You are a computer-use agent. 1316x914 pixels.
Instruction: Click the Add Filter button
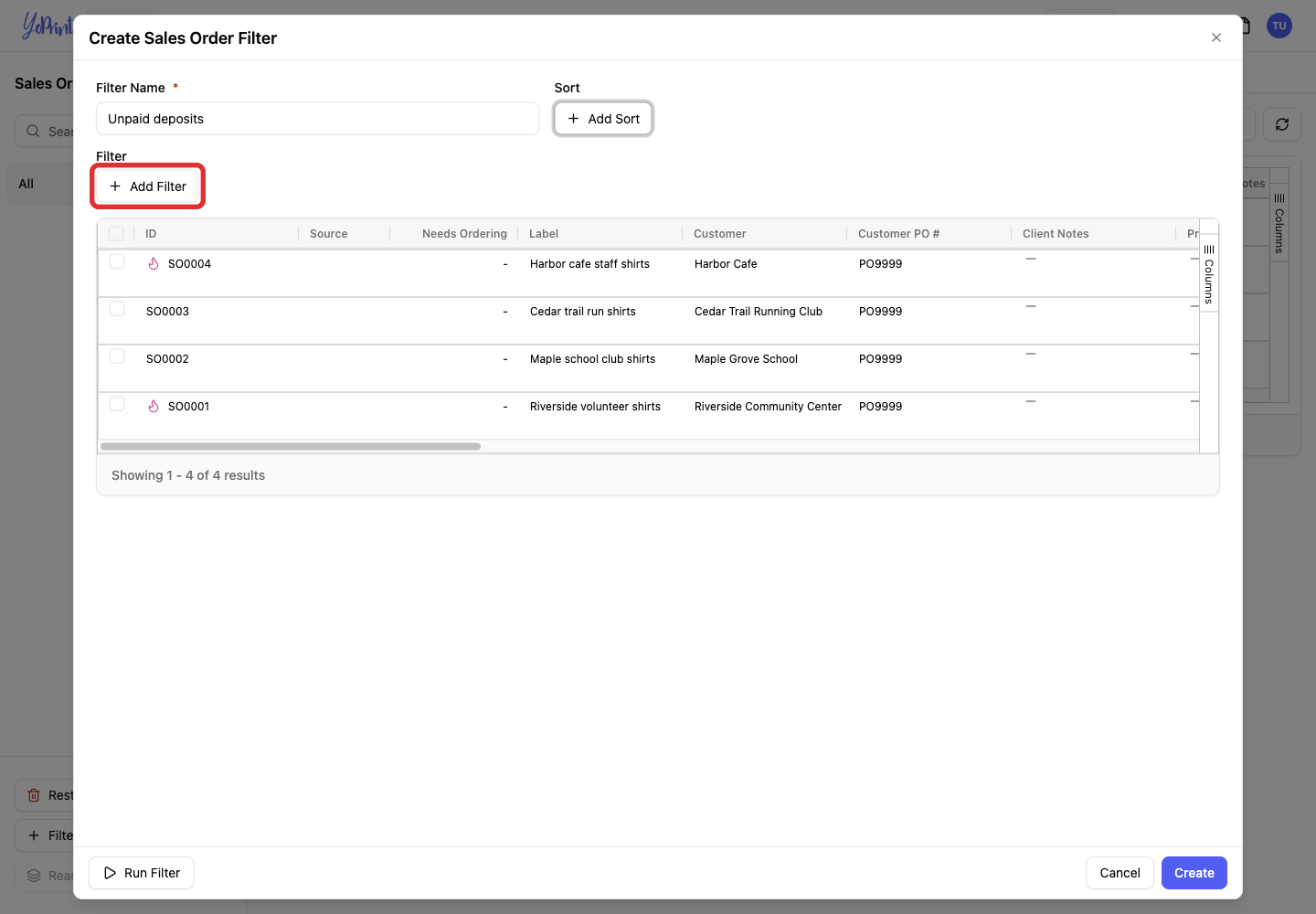click(148, 186)
